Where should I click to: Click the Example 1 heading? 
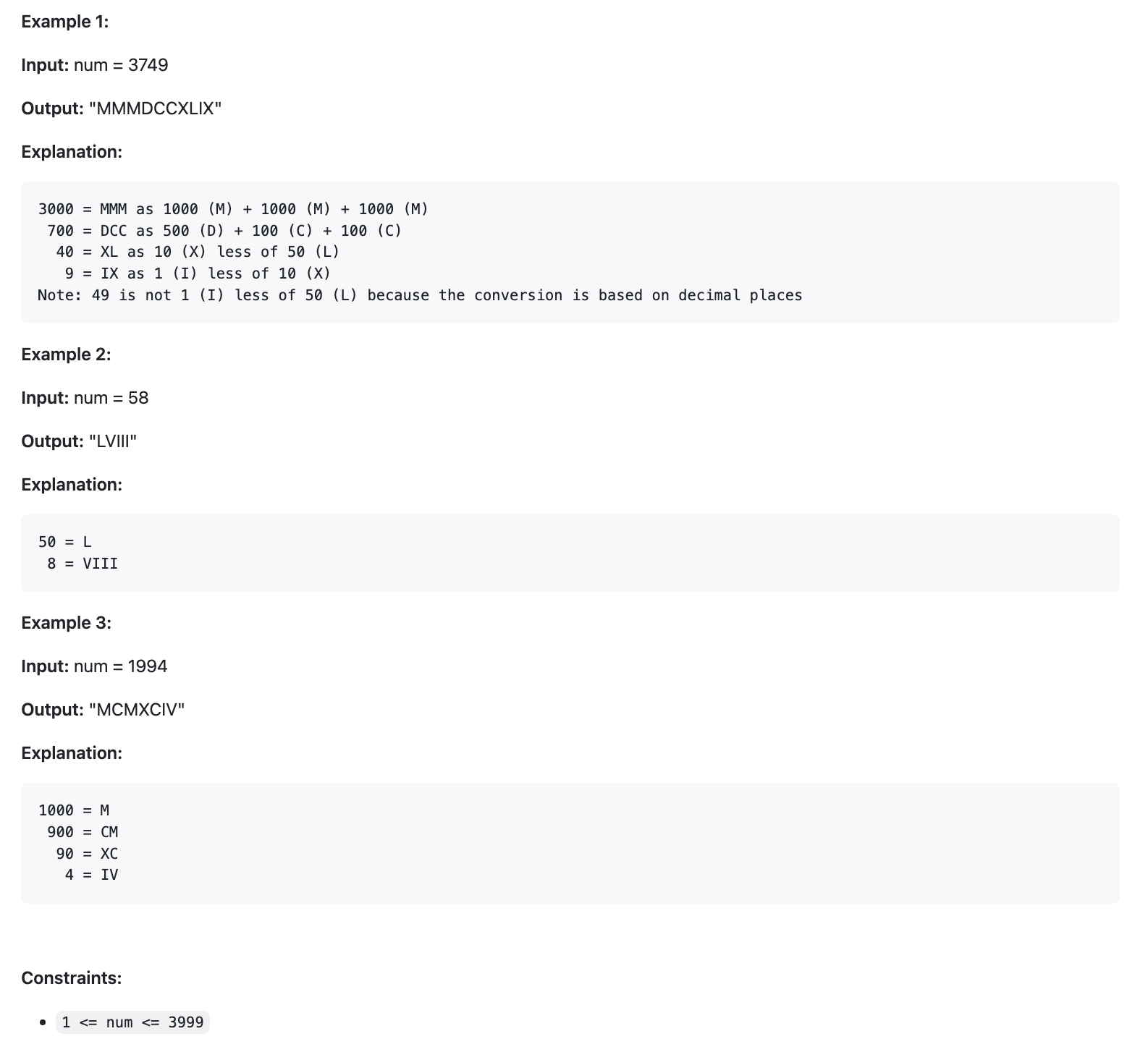tap(65, 22)
